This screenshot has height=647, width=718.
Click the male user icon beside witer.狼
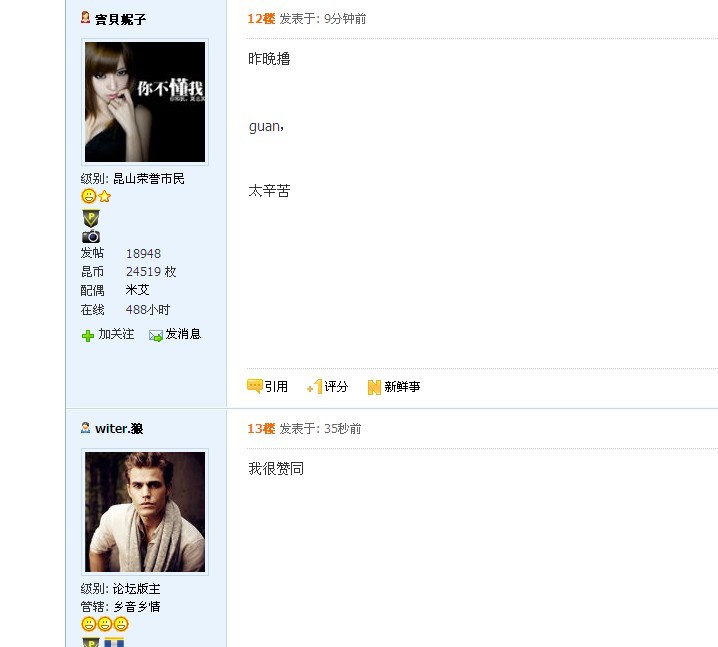(85, 427)
